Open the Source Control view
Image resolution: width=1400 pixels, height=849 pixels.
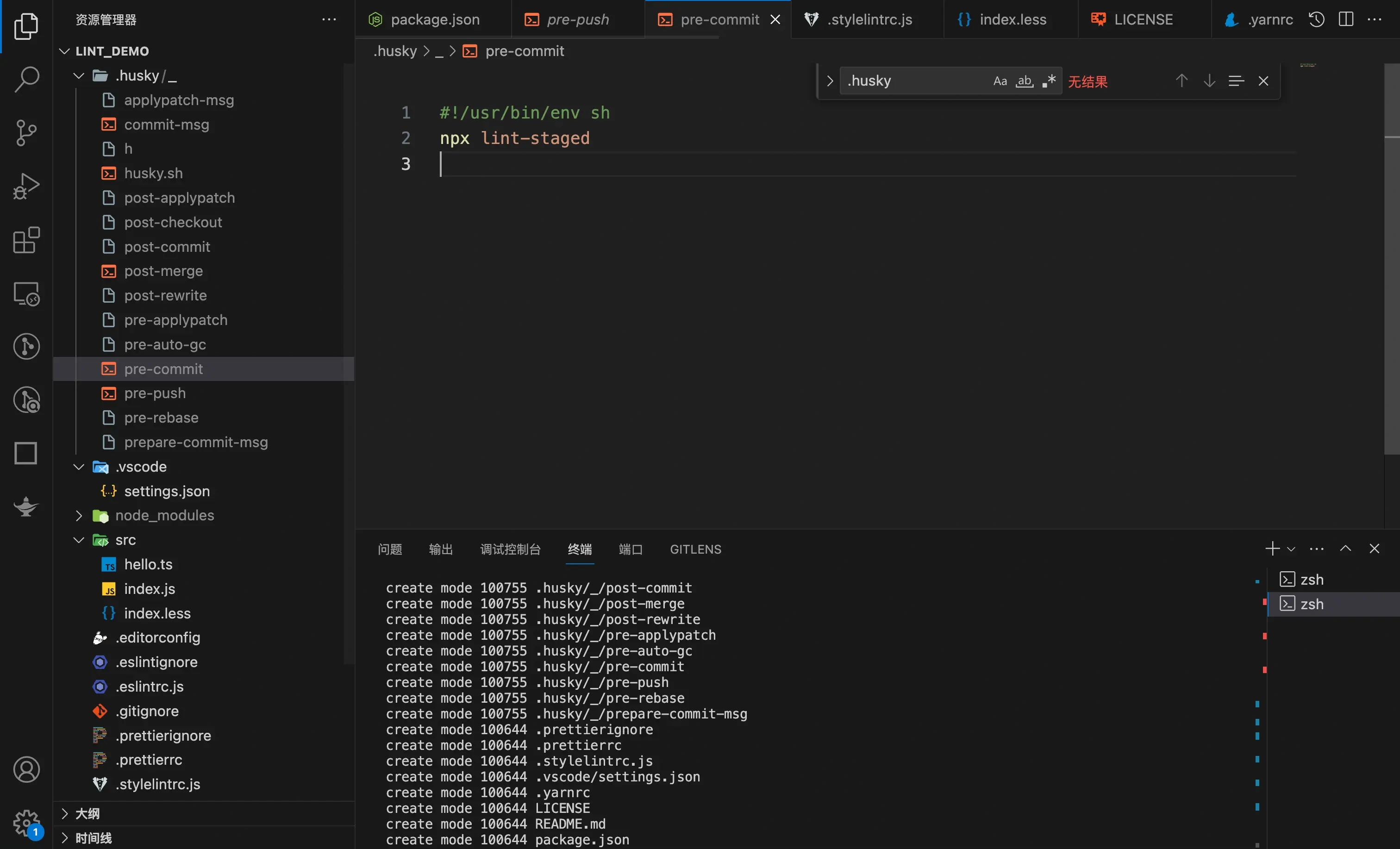click(x=25, y=132)
